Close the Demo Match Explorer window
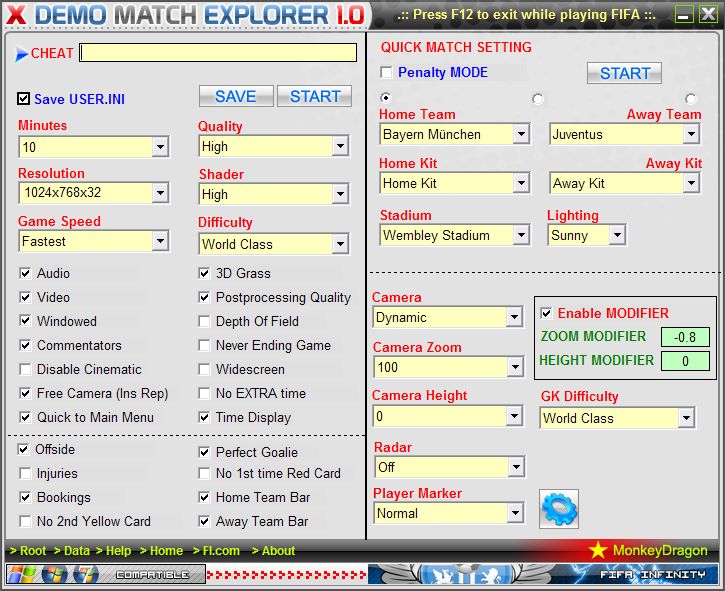This screenshot has height=591, width=725. 708,14
